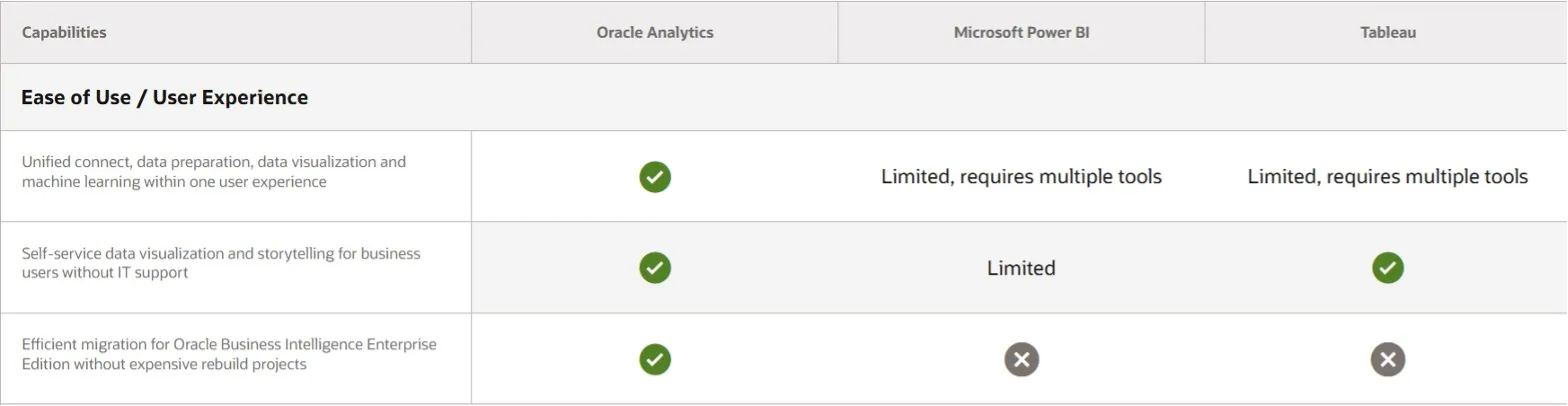Click Tableau 'Limited, requires multiple tools' cell
Image resolution: width=1568 pixels, height=406 pixels.
[x=1387, y=177]
